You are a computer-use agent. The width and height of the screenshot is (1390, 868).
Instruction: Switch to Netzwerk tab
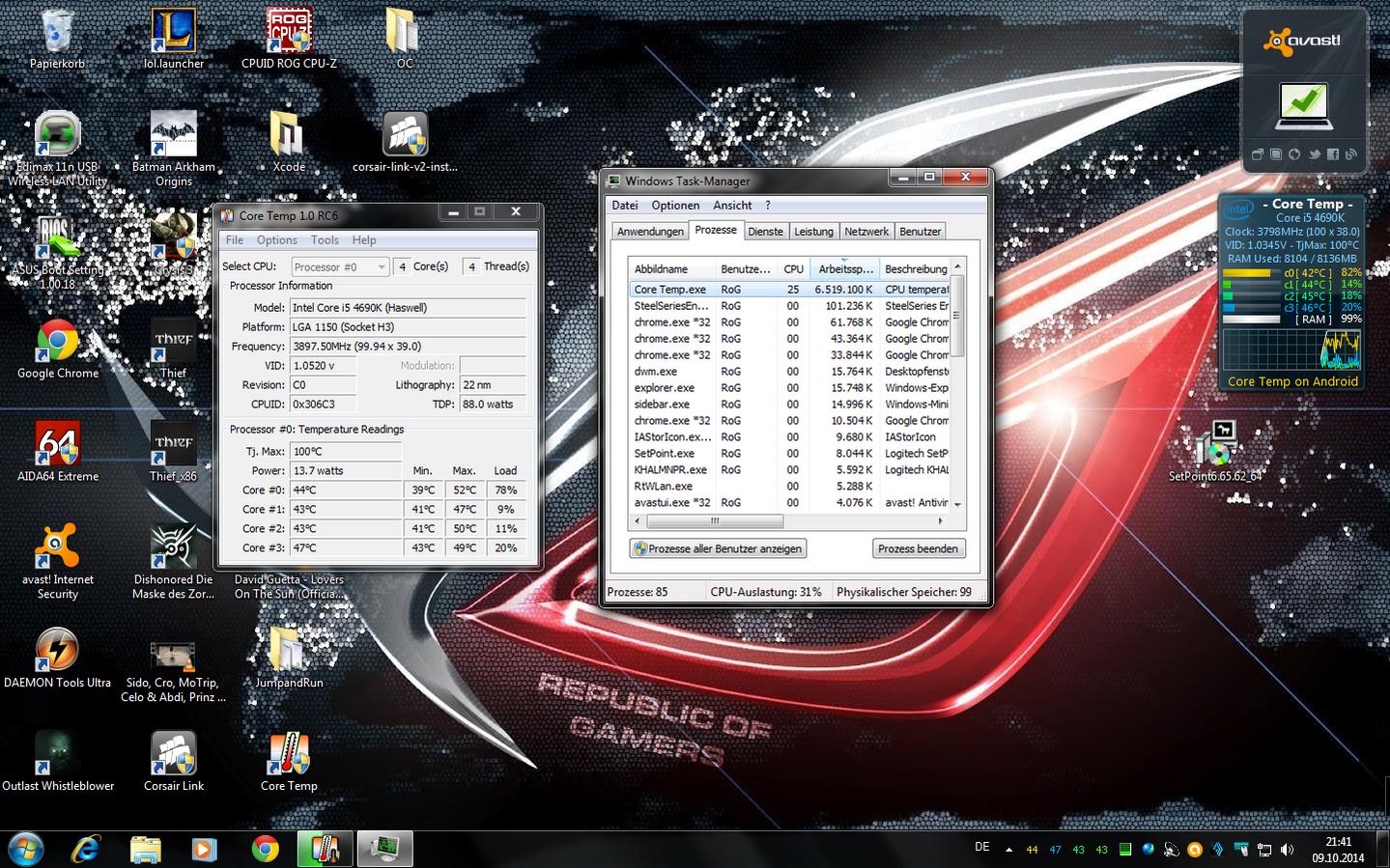(866, 232)
